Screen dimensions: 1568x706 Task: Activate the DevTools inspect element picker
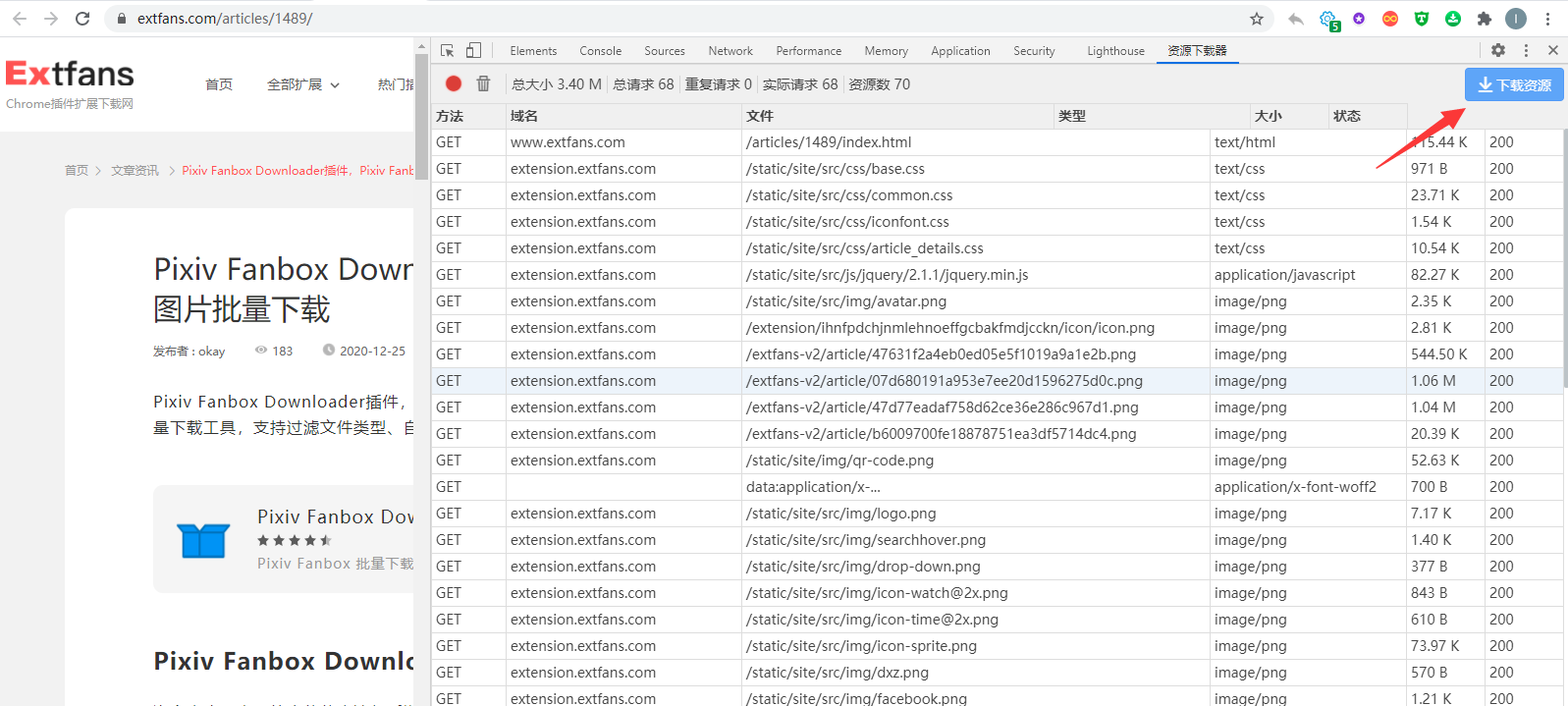click(448, 50)
